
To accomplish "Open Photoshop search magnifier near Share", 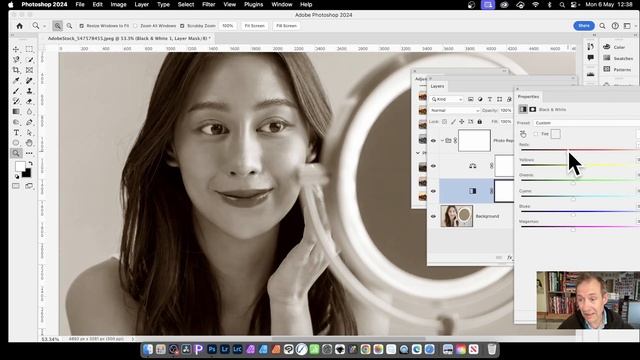I will tap(602, 26).
